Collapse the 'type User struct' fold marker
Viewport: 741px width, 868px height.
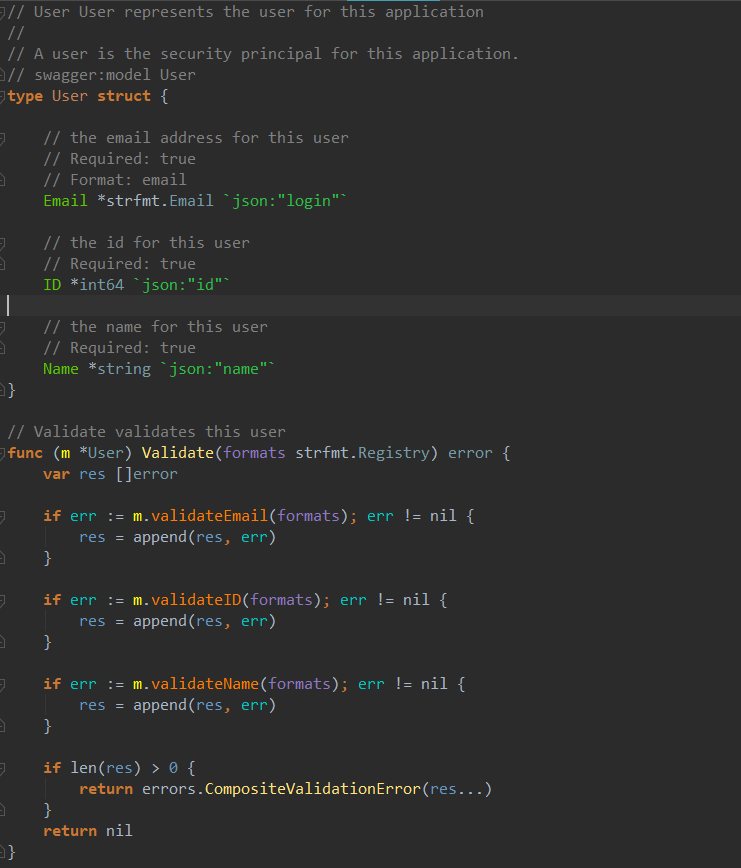[3, 96]
